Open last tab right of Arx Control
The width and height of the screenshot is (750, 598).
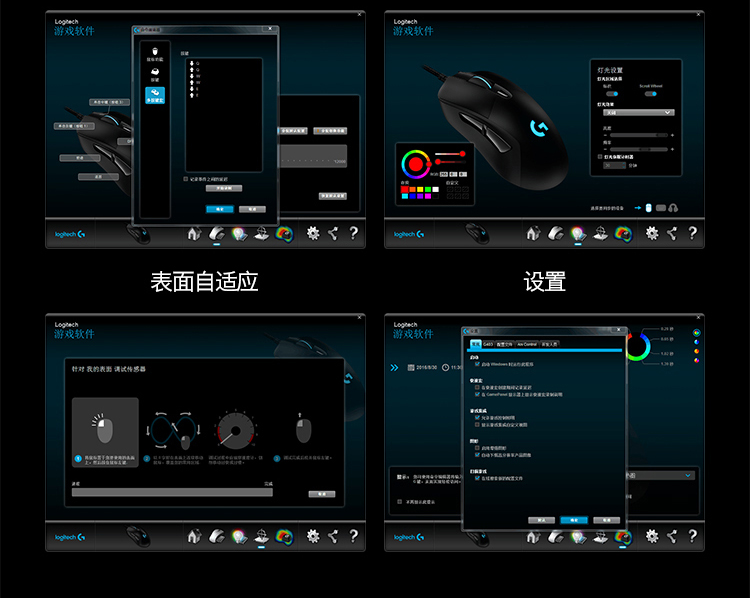(549, 344)
